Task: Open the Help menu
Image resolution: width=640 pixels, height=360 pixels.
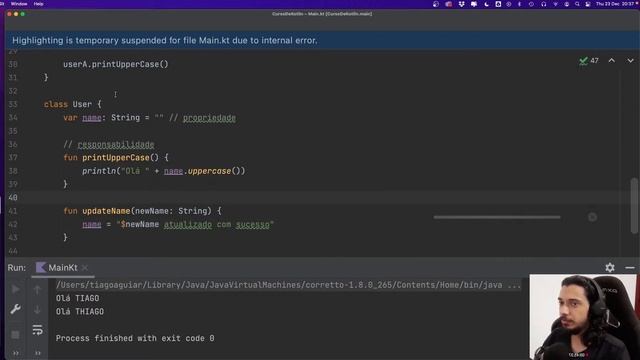Action: pyautogui.click(x=38, y=4)
